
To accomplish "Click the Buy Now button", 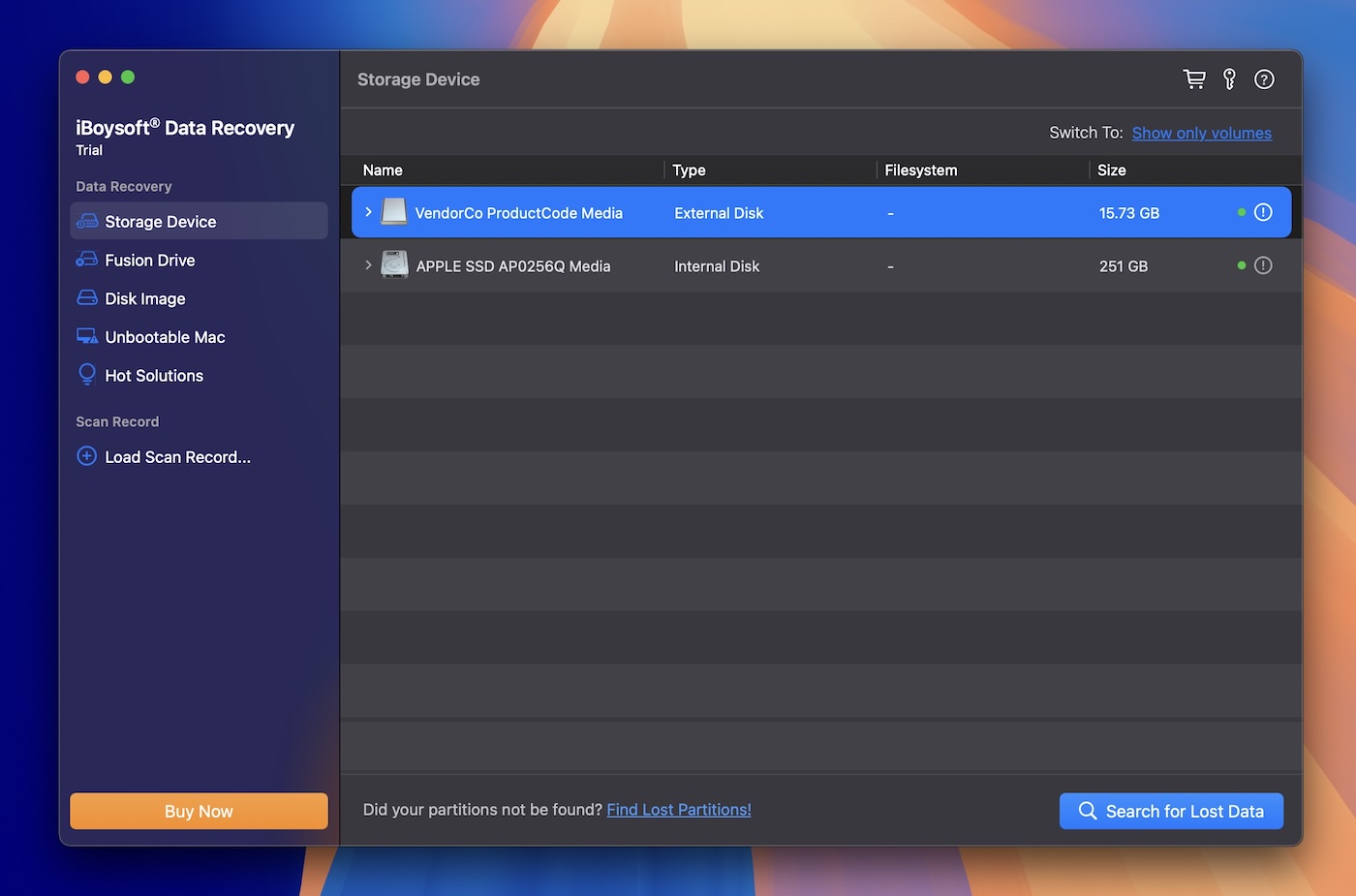I will pyautogui.click(x=198, y=811).
